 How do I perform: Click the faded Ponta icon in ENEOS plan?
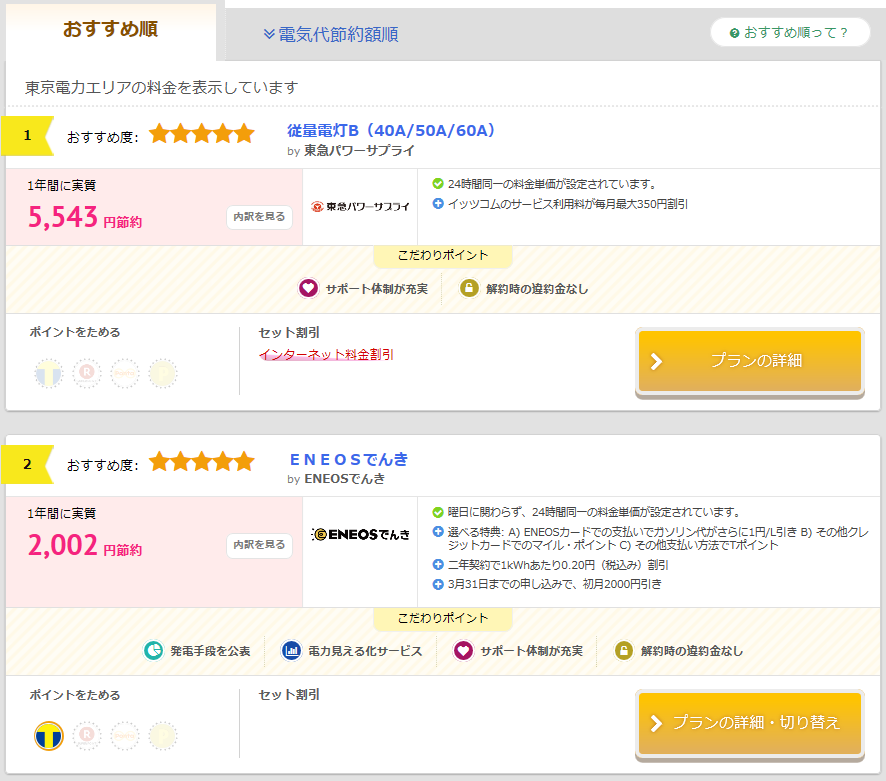(125, 736)
